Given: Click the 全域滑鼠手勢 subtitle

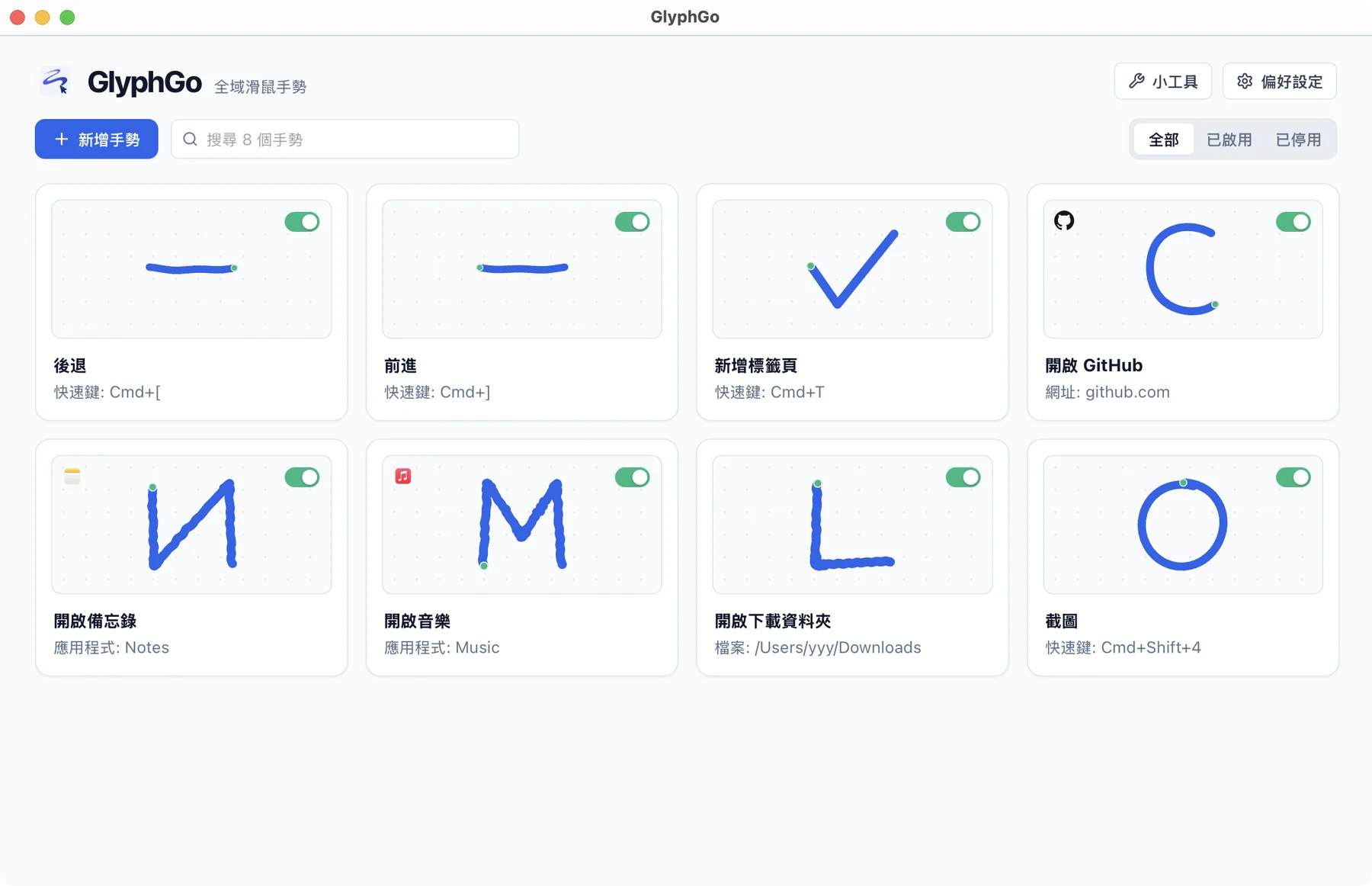Looking at the screenshot, I should (260, 87).
